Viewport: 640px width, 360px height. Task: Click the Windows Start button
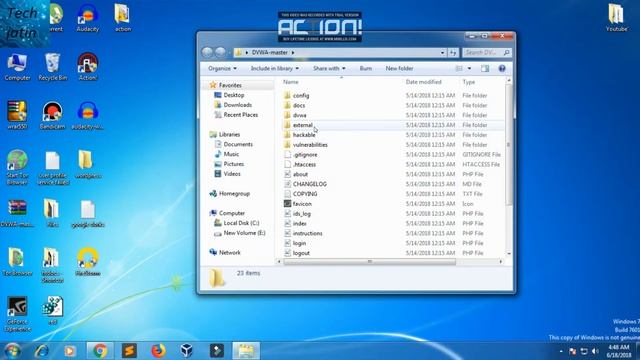12,351
